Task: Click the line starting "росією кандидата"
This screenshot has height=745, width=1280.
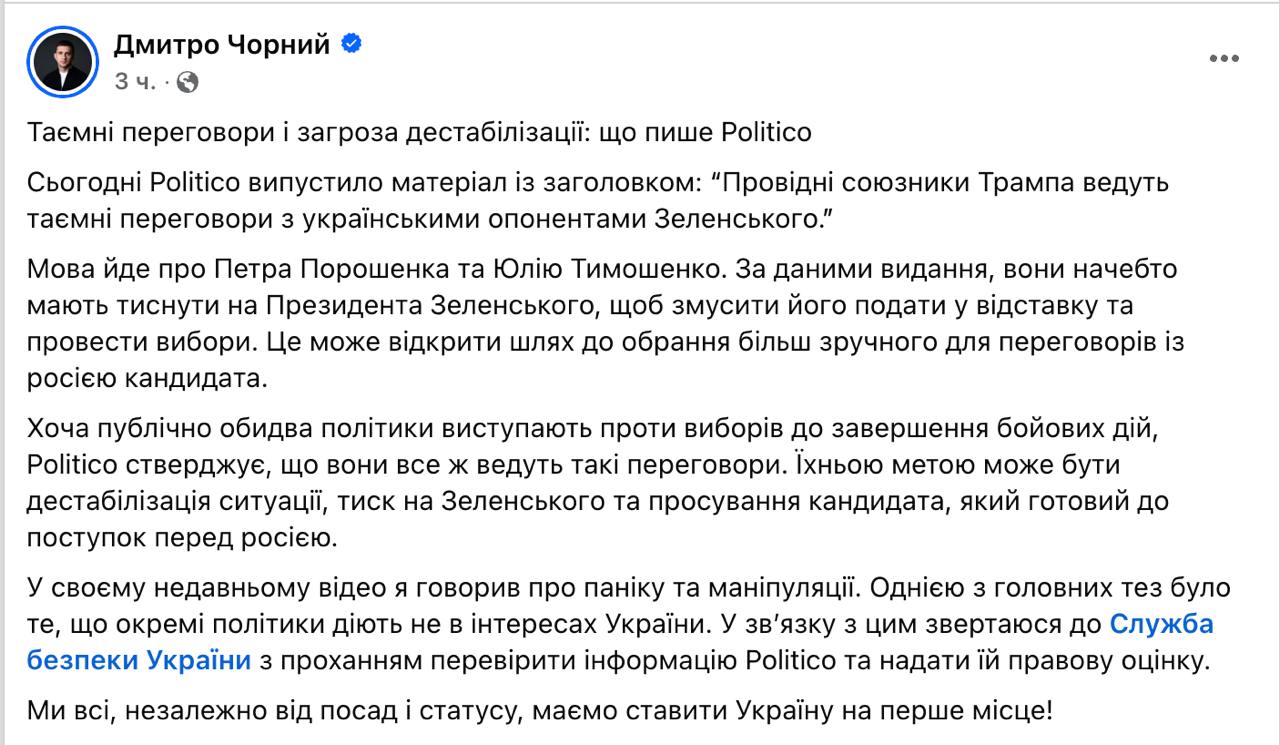Action: point(150,378)
